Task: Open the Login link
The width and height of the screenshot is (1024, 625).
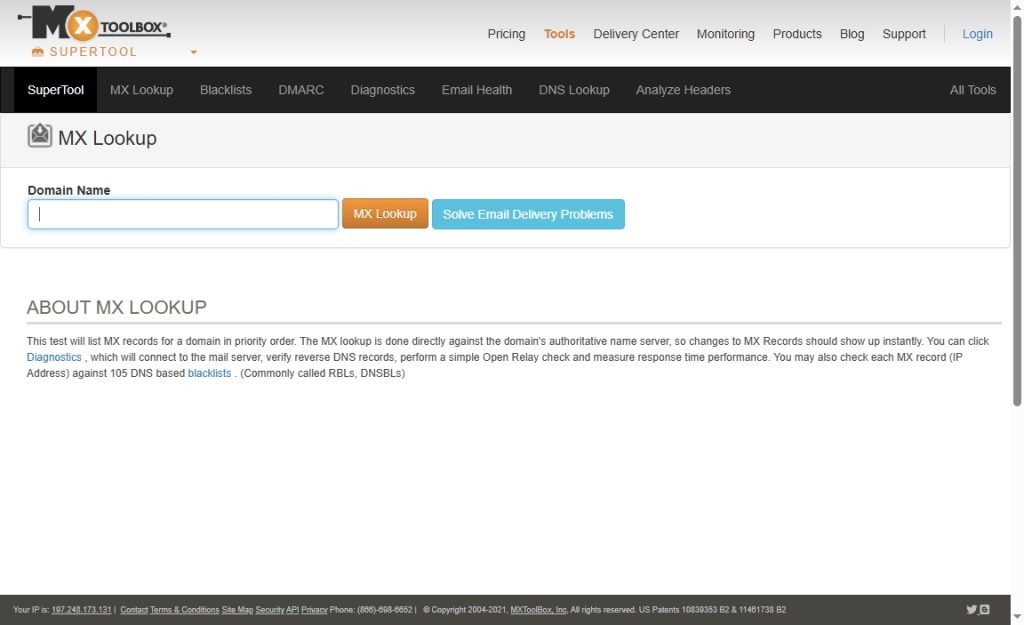Action: (977, 34)
